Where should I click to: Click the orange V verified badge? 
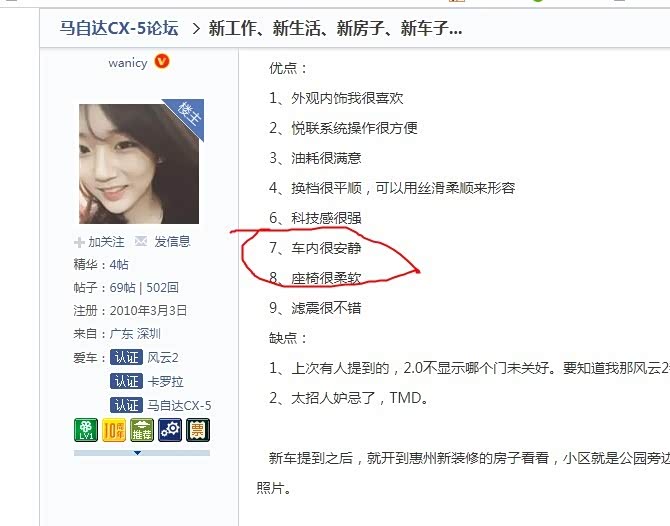(x=162, y=62)
